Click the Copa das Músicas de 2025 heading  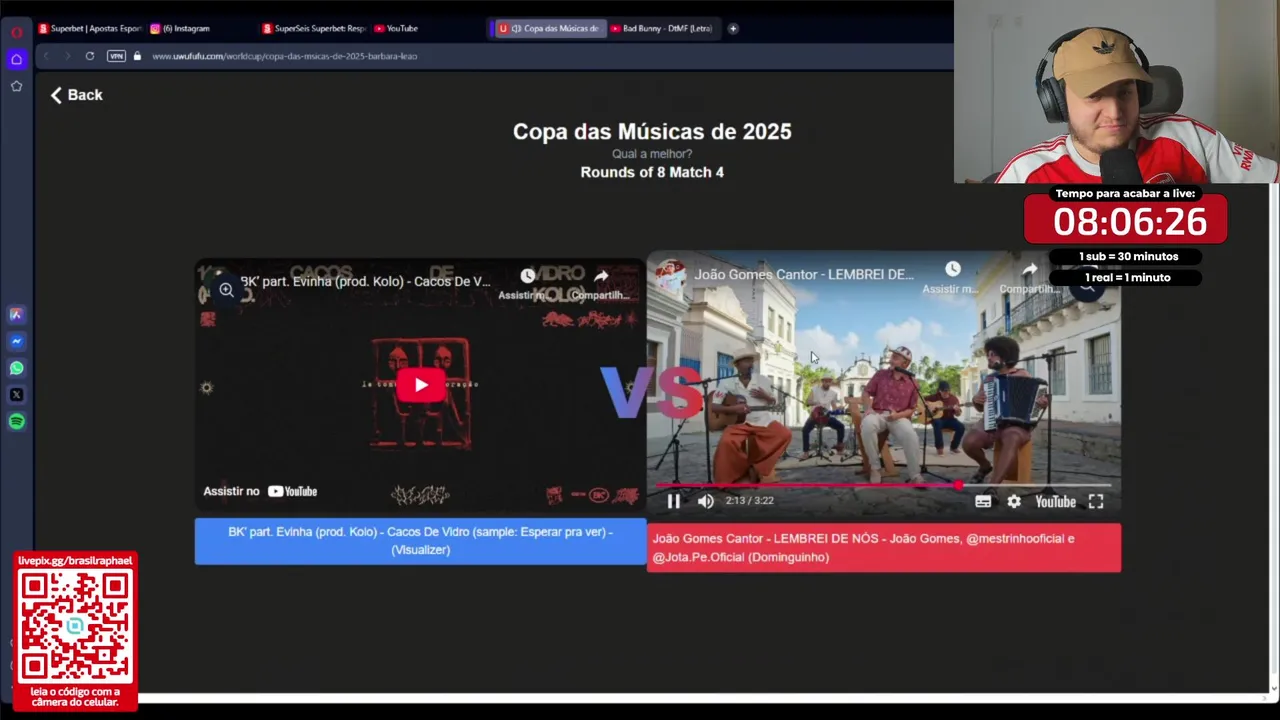tap(652, 132)
